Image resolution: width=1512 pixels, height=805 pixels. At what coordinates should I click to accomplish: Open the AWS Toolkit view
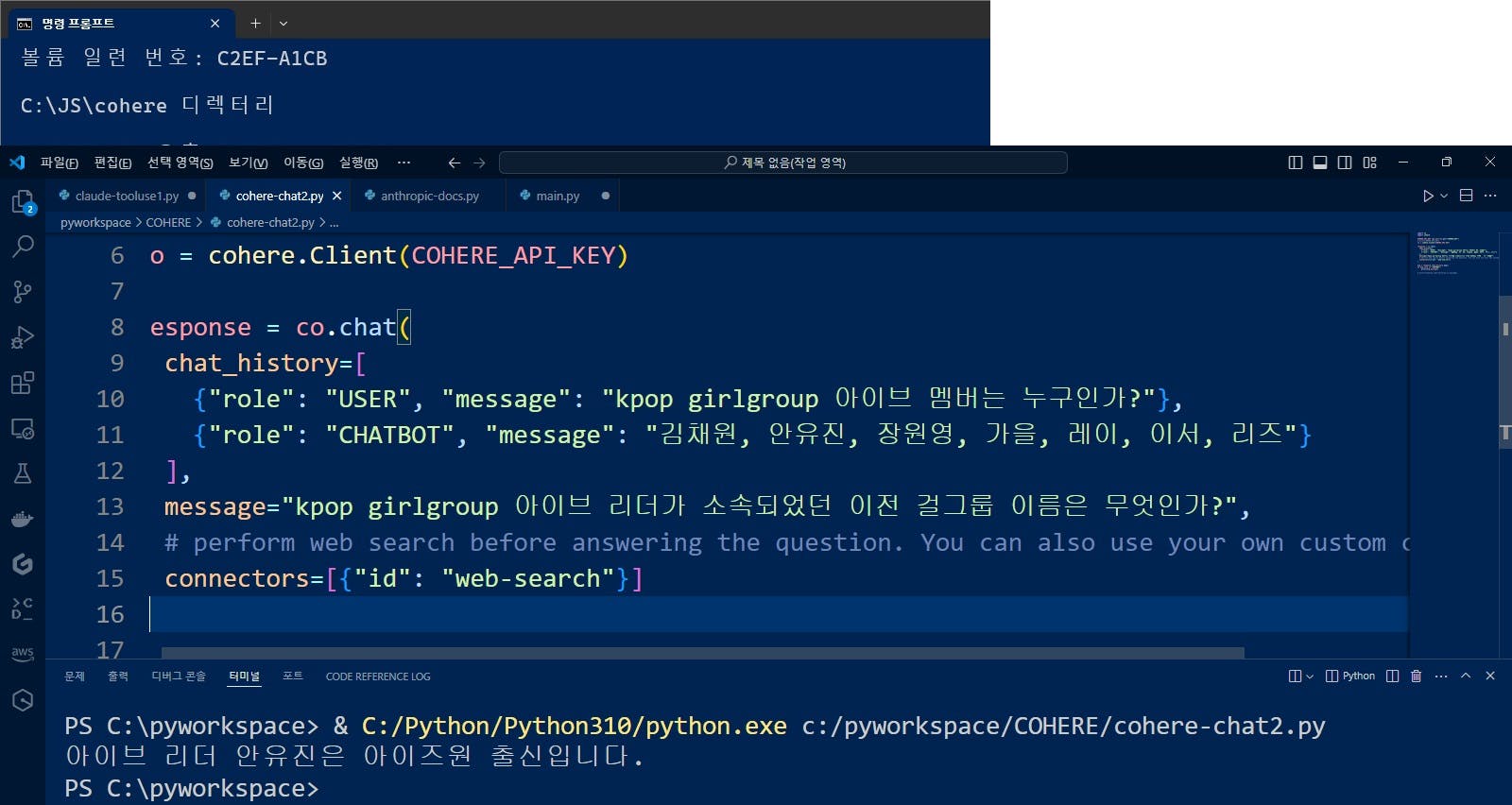tap(23, 654)
